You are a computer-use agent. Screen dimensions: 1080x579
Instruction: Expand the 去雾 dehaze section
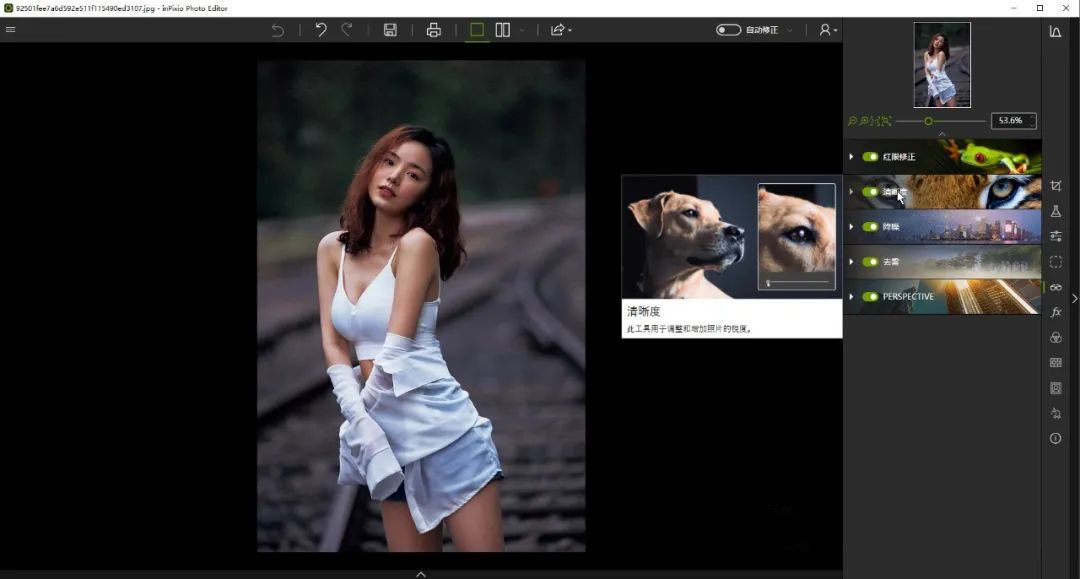pos(851,262)
